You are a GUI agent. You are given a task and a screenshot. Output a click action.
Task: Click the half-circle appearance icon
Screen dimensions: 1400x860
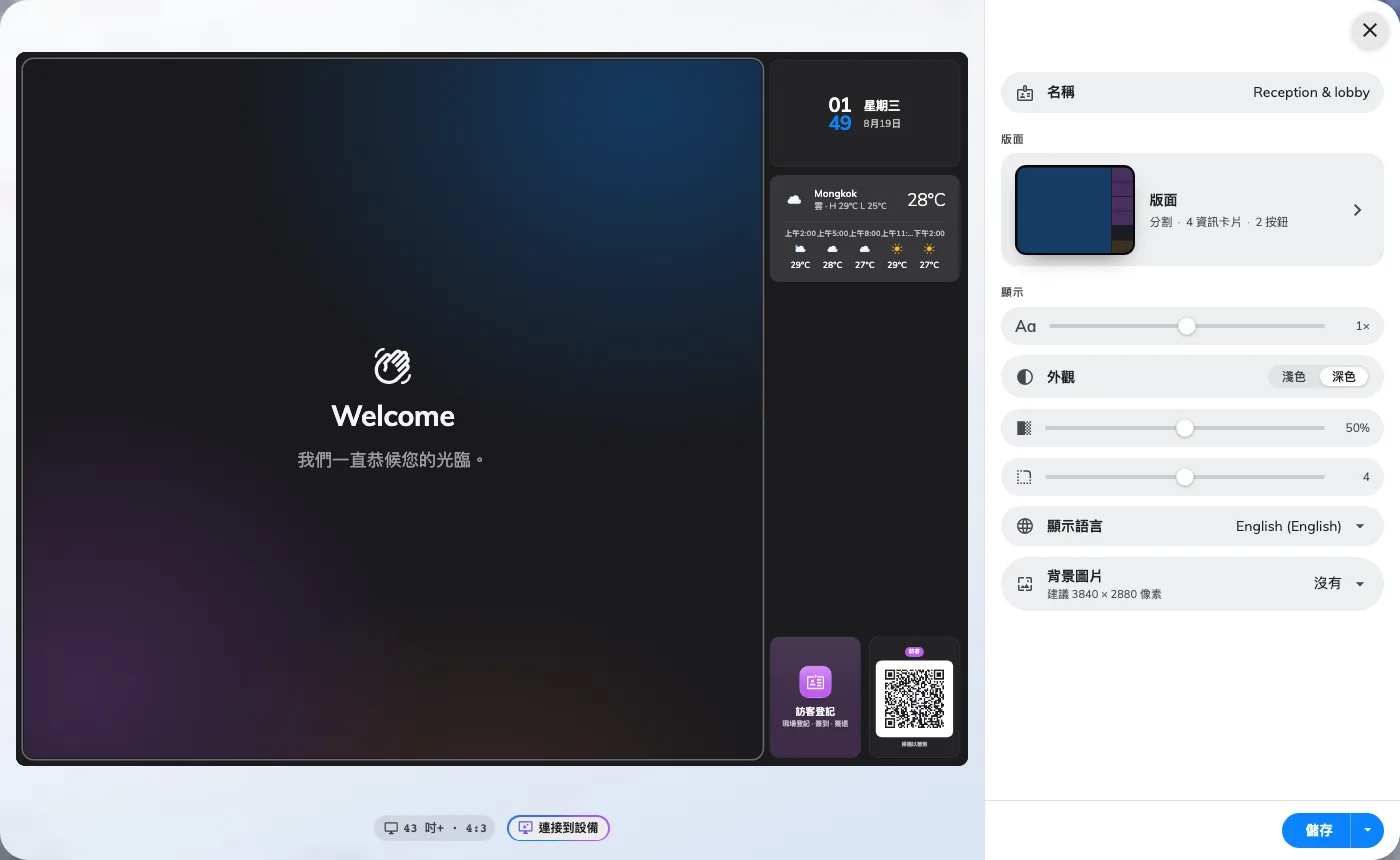coord(1024,377)
